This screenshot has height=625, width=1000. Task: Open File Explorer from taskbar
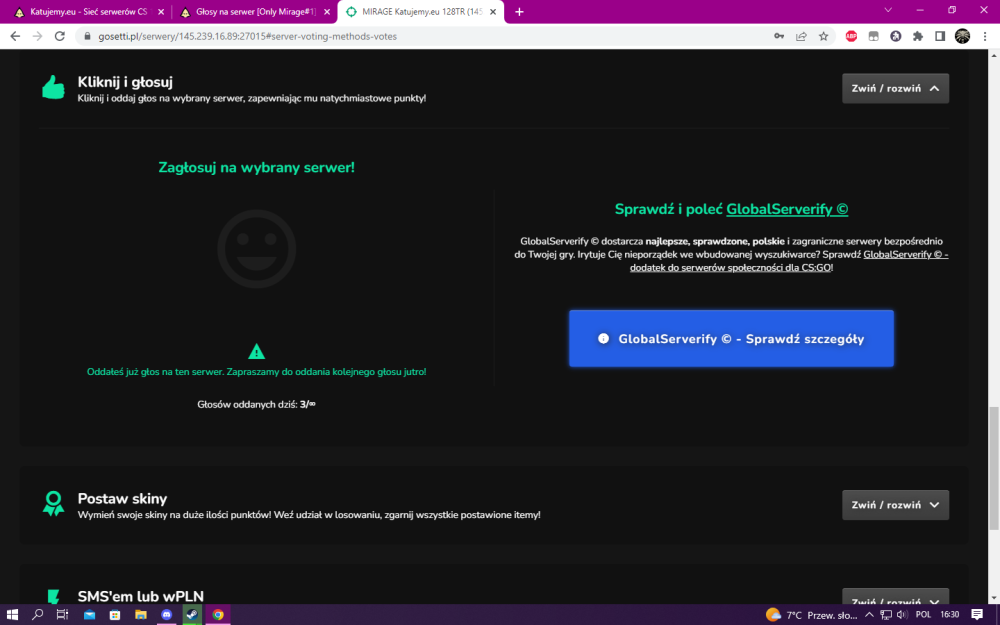[140, 615]
